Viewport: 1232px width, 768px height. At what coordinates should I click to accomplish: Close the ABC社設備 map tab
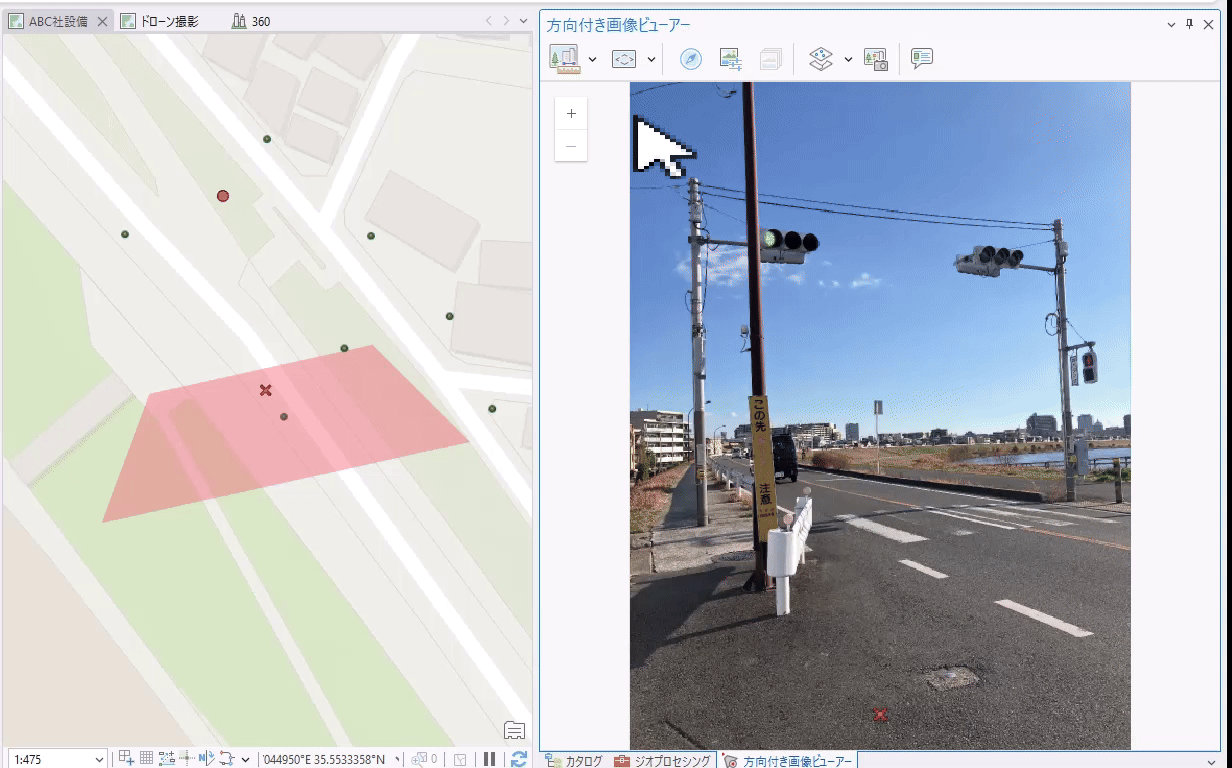pyautogui.click(x=102, y=21)
